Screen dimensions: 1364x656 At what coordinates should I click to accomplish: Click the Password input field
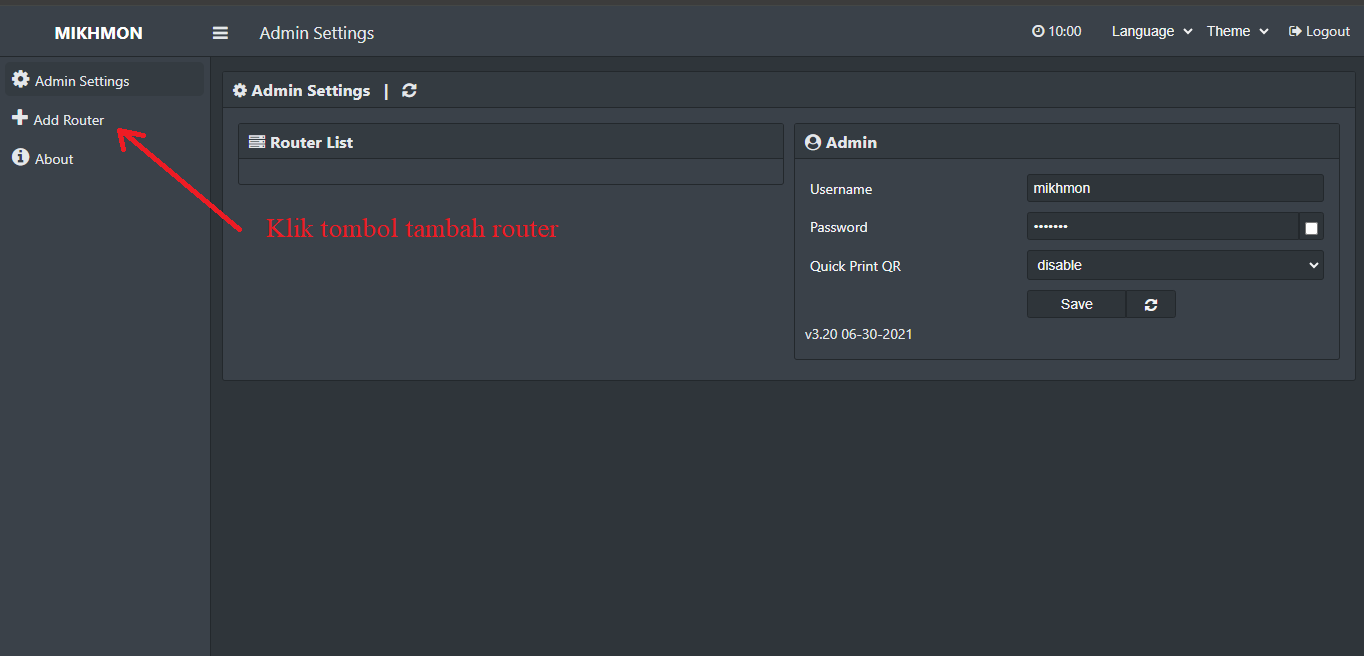(1163, 227)
